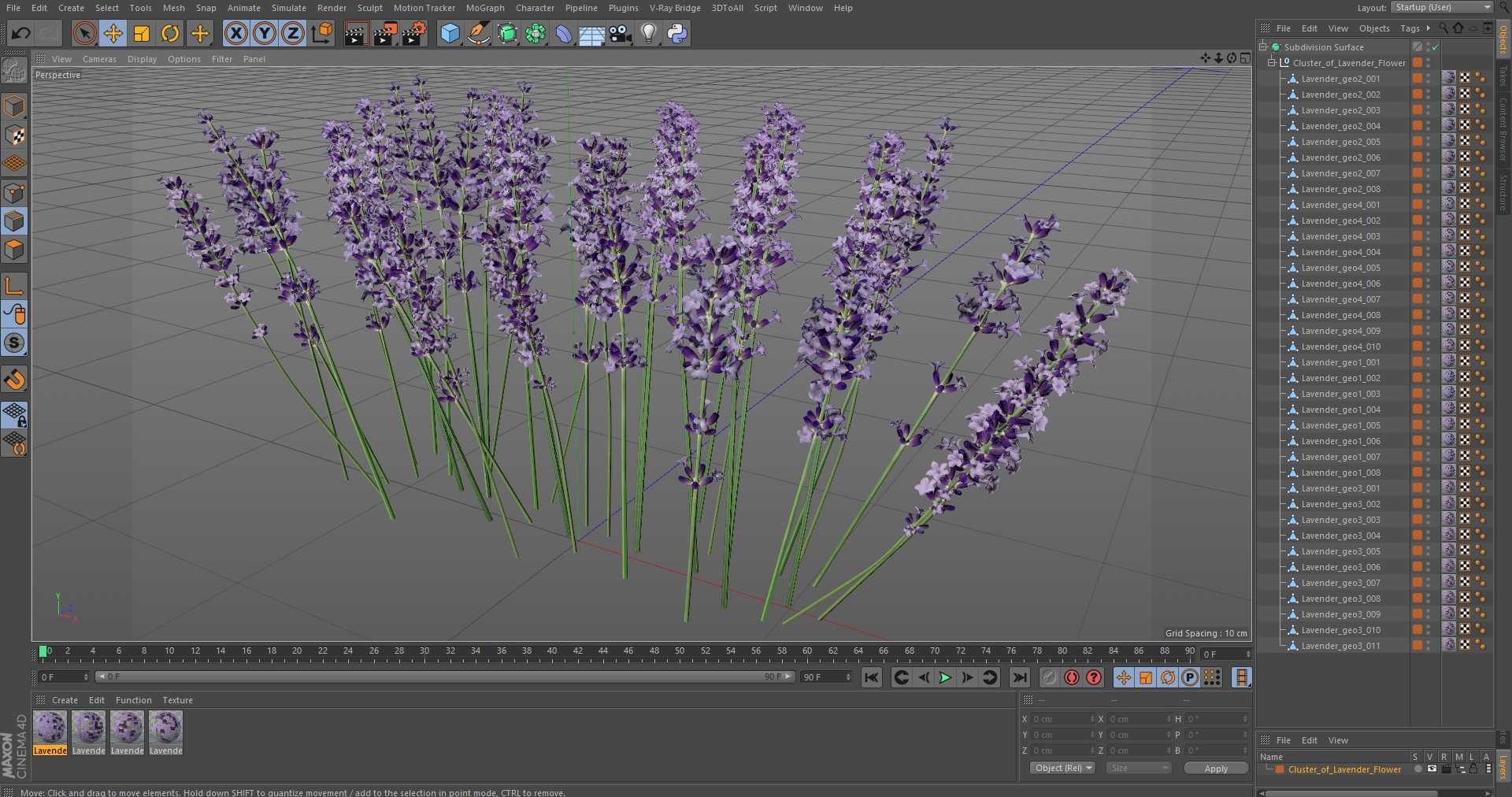The image size is (1512, 797).
Task: Click the timeline range slider bar
Action: point(445,677)
